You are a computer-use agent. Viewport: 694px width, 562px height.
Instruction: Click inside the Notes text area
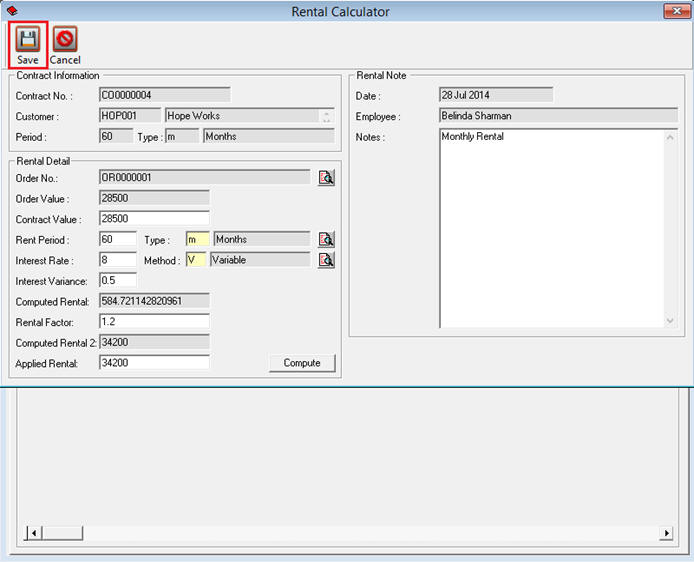(551, 228)
